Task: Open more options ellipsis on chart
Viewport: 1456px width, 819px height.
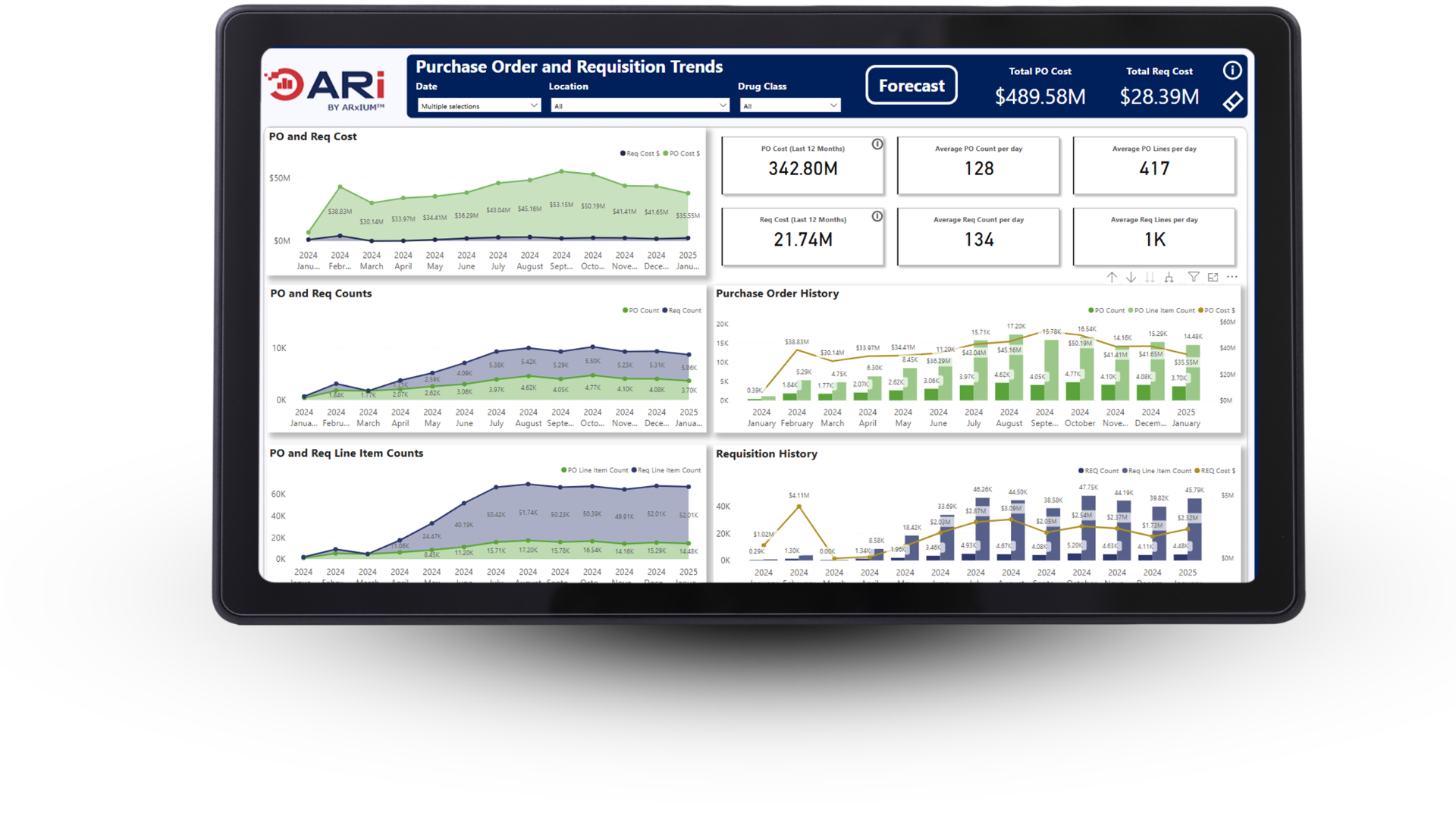Action: [x=1232, y=278]
